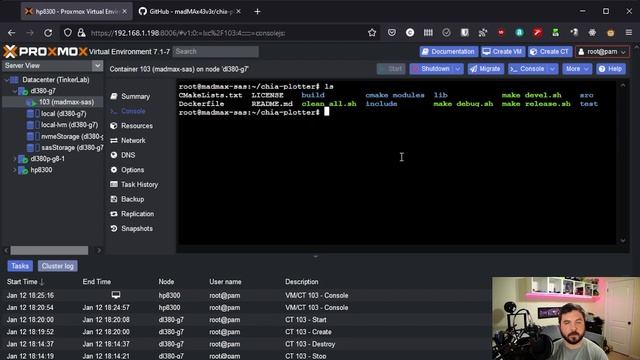The height and width of the screenshot is (360, 640).
Task: Open a new browser tab
Action: point(257,11)
